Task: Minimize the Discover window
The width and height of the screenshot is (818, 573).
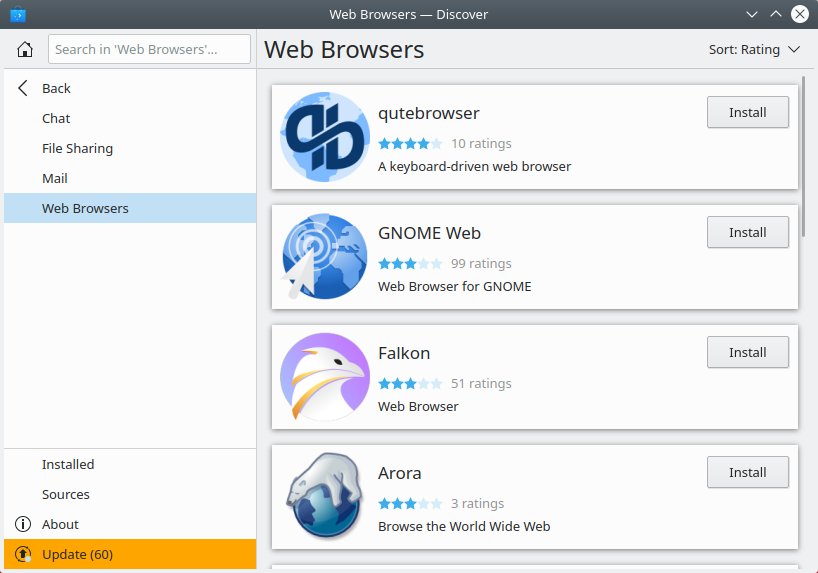Action: (x=752, y=14)
